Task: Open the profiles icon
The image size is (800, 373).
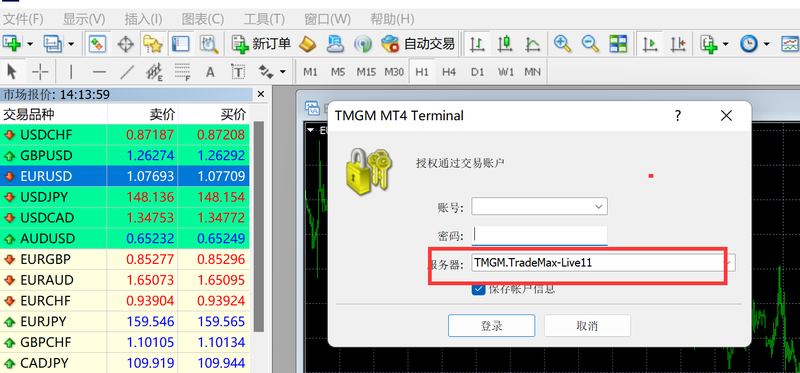Action: coord(53,44)
